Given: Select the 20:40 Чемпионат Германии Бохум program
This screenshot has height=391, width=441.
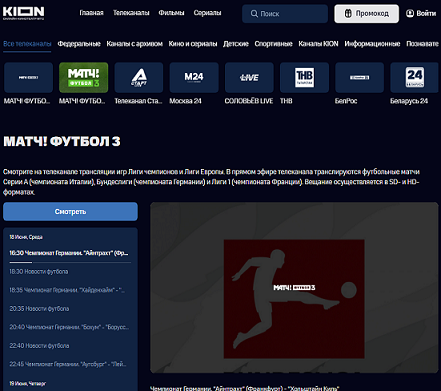Looking at the screenshot, I should pyautogui.click(x=69, y=327).
